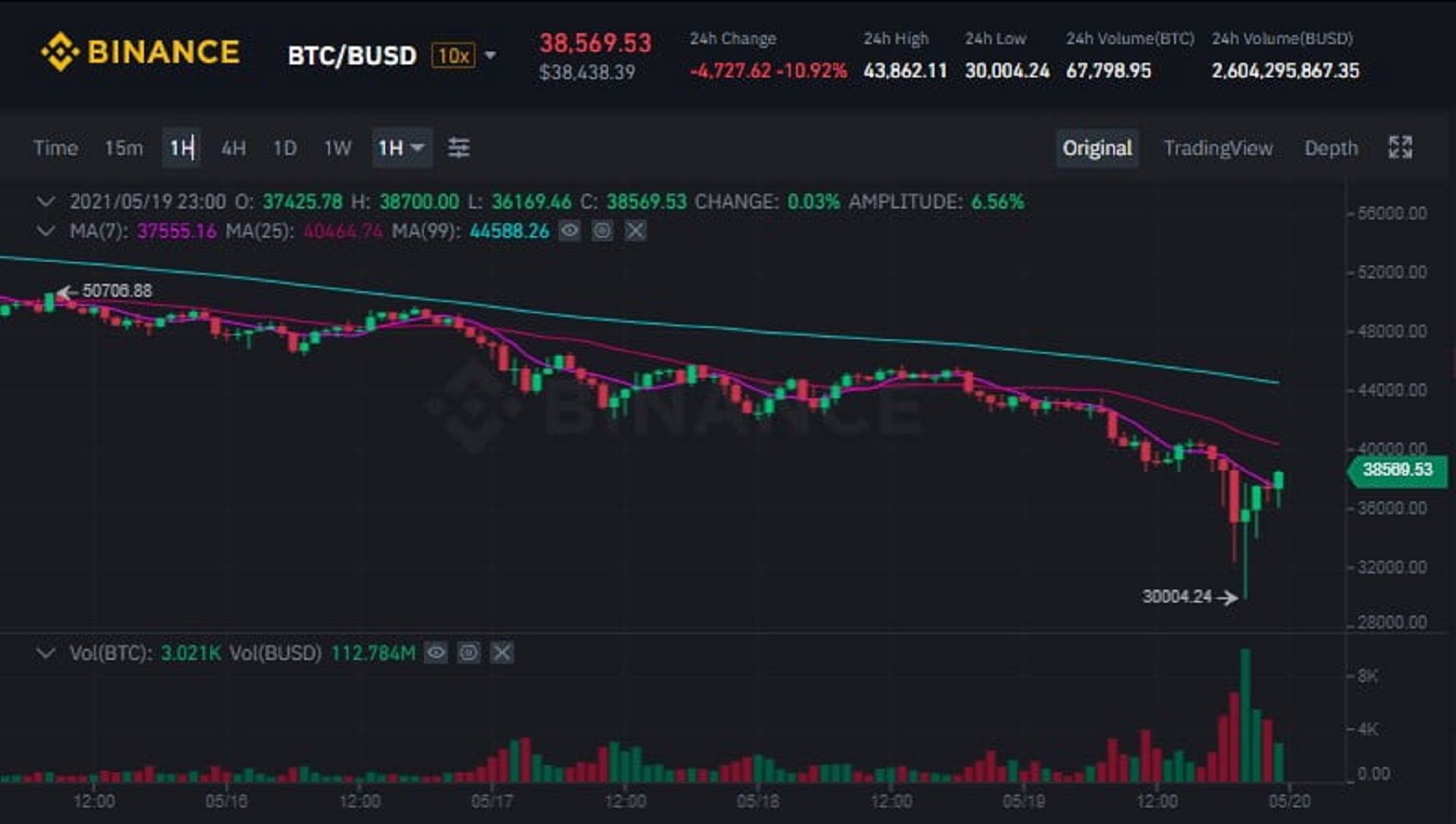Remove the MA indicator with X icon

tap(635, 230)
